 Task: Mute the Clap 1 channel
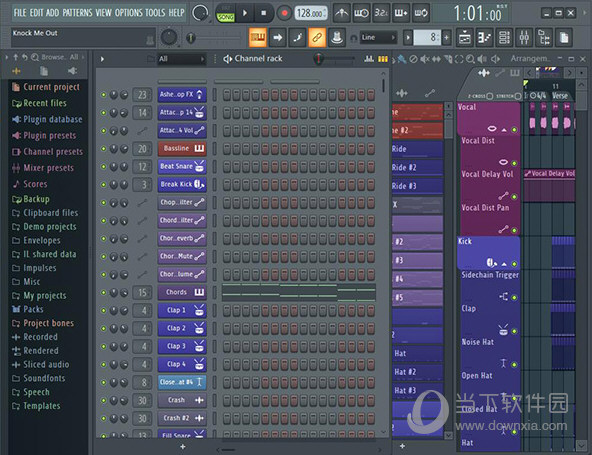103,310
